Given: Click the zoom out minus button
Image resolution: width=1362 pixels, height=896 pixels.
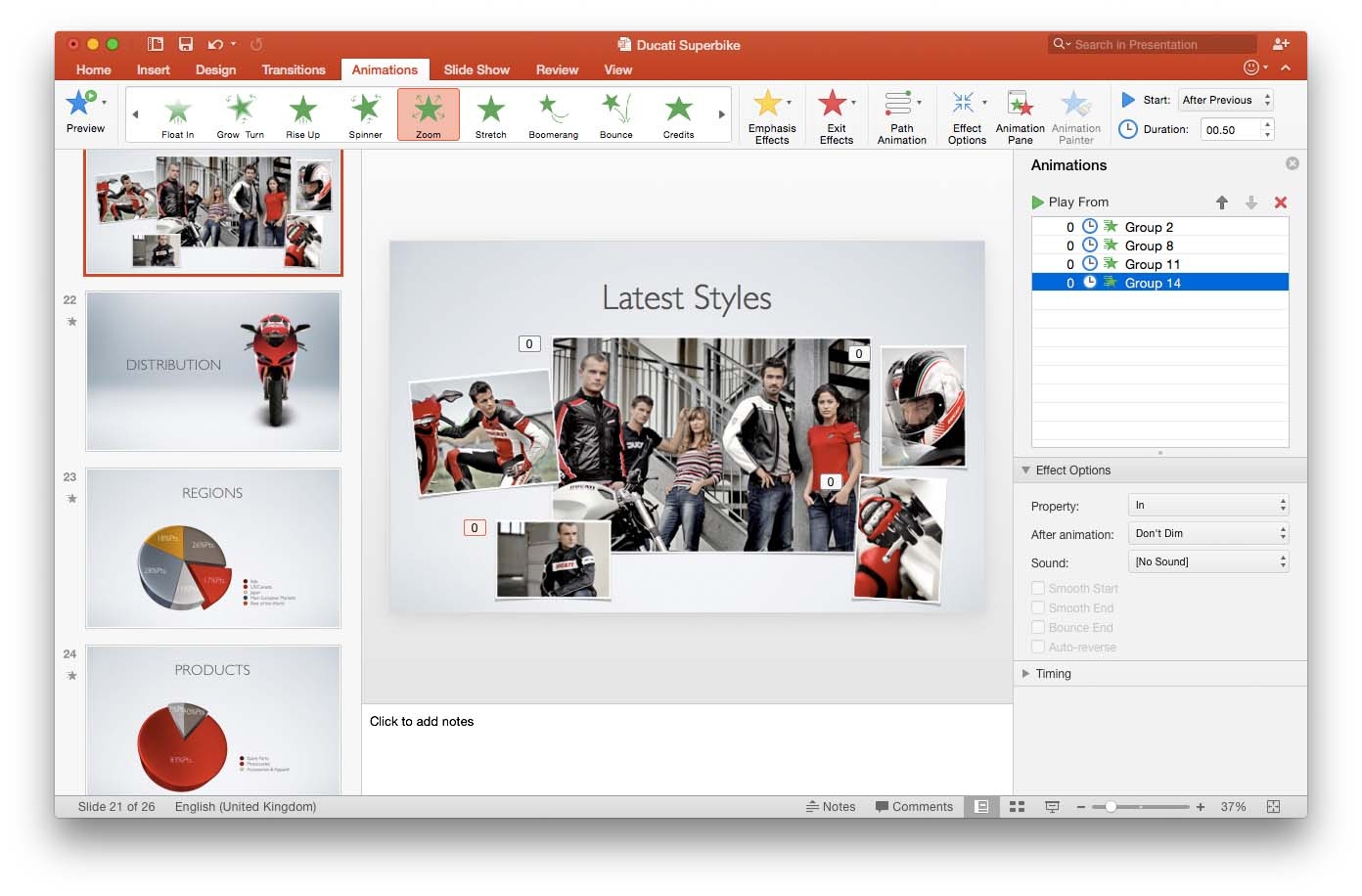Looking at the screenshot, I should 1080,807.
